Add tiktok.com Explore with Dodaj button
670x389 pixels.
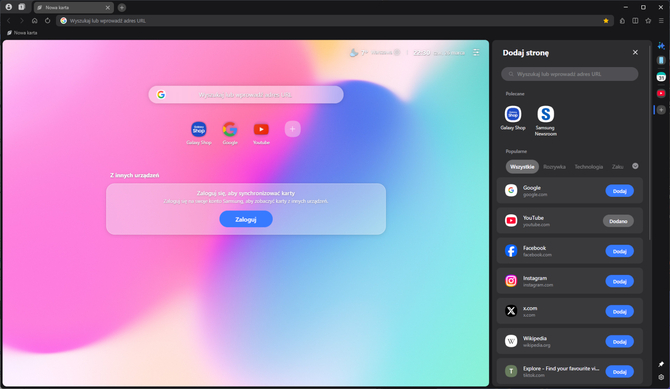pyautogui.click(x=620, y=371)
